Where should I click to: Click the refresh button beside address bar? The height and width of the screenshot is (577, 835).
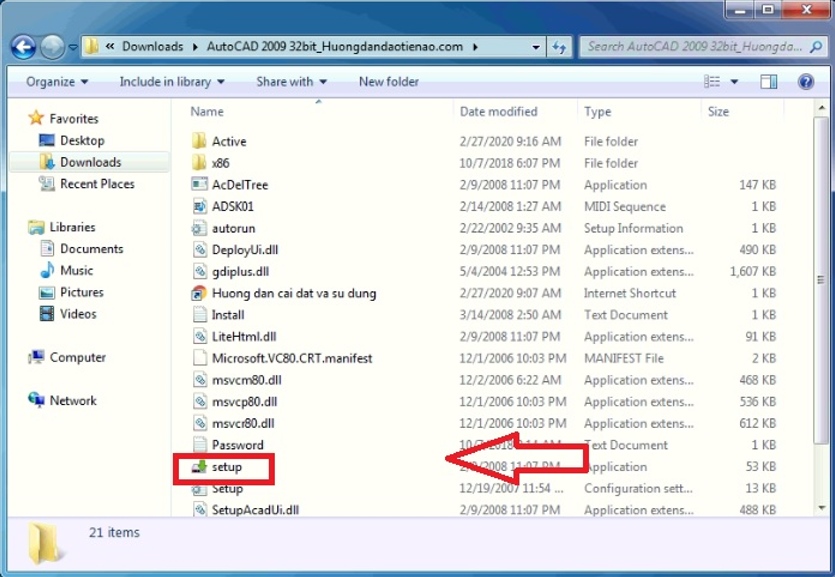(560, 46)
